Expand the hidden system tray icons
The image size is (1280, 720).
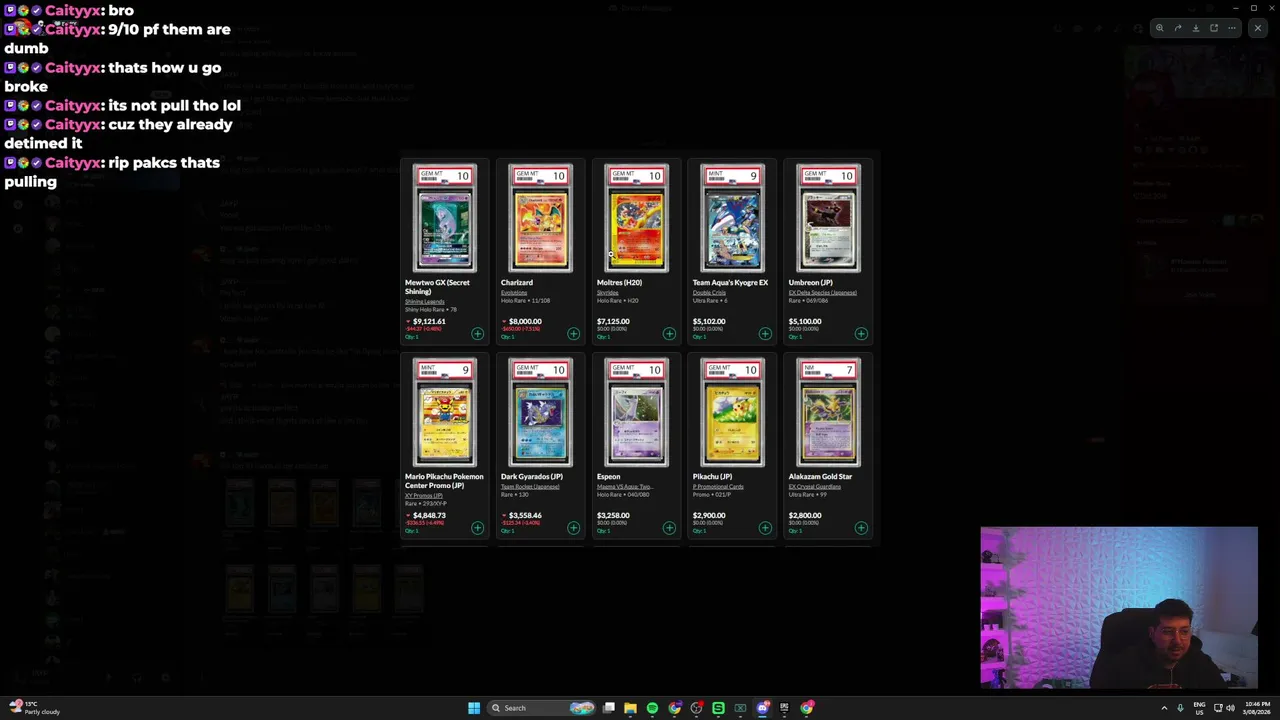click(1164, 708)
